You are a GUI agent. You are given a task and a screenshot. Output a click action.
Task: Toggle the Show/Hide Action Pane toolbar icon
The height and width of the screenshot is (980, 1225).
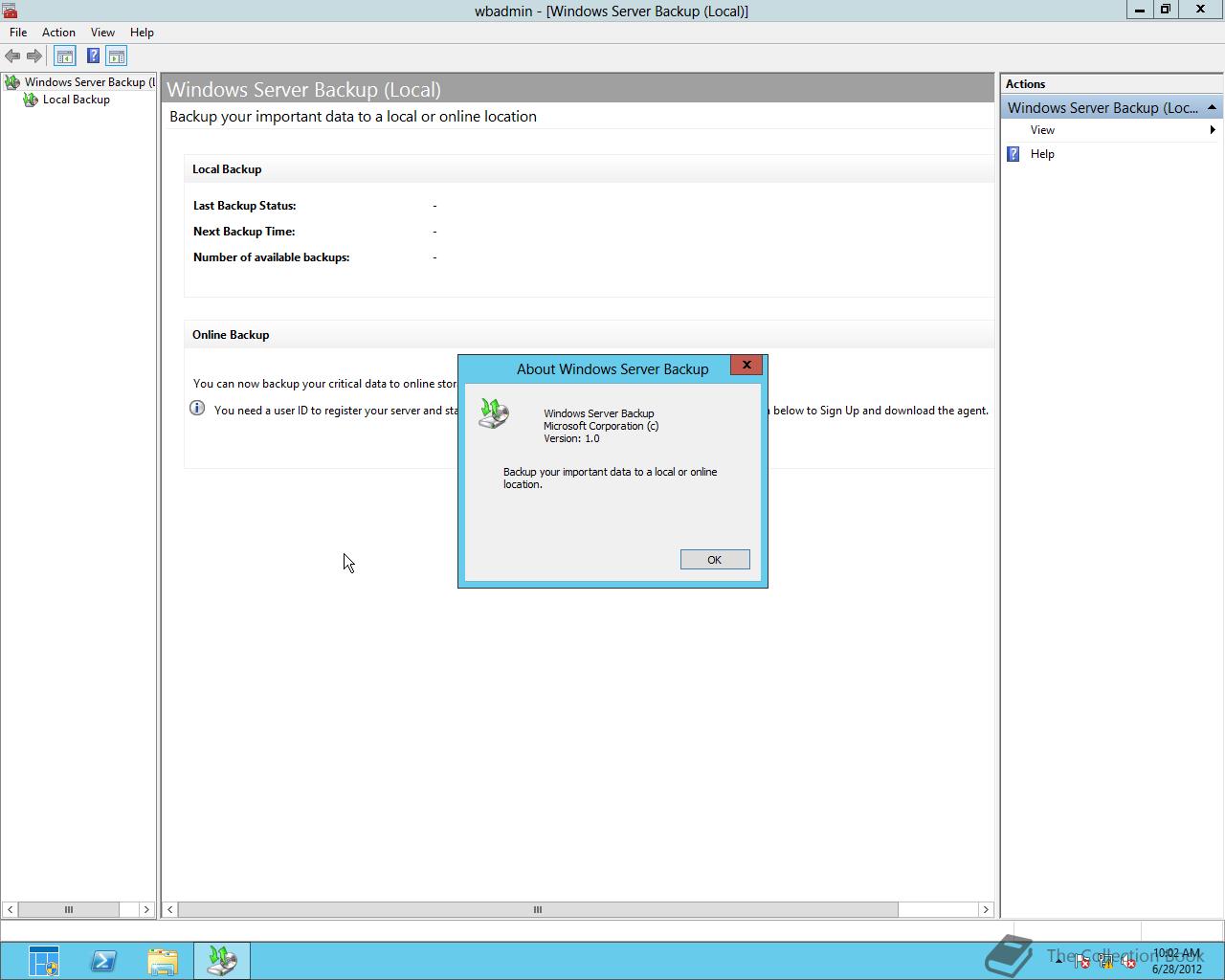(117, 56)
